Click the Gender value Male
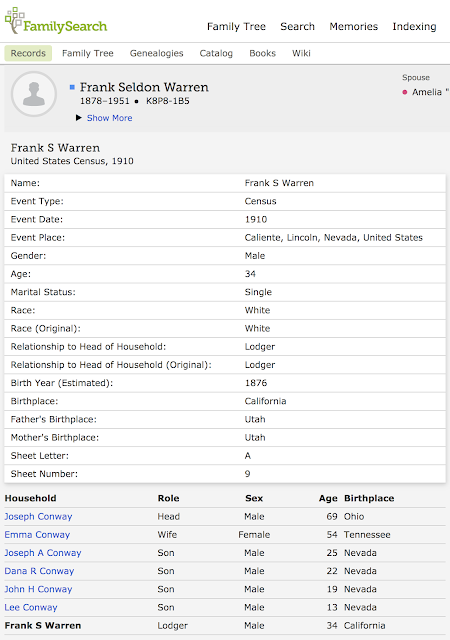 coord(255,256)
